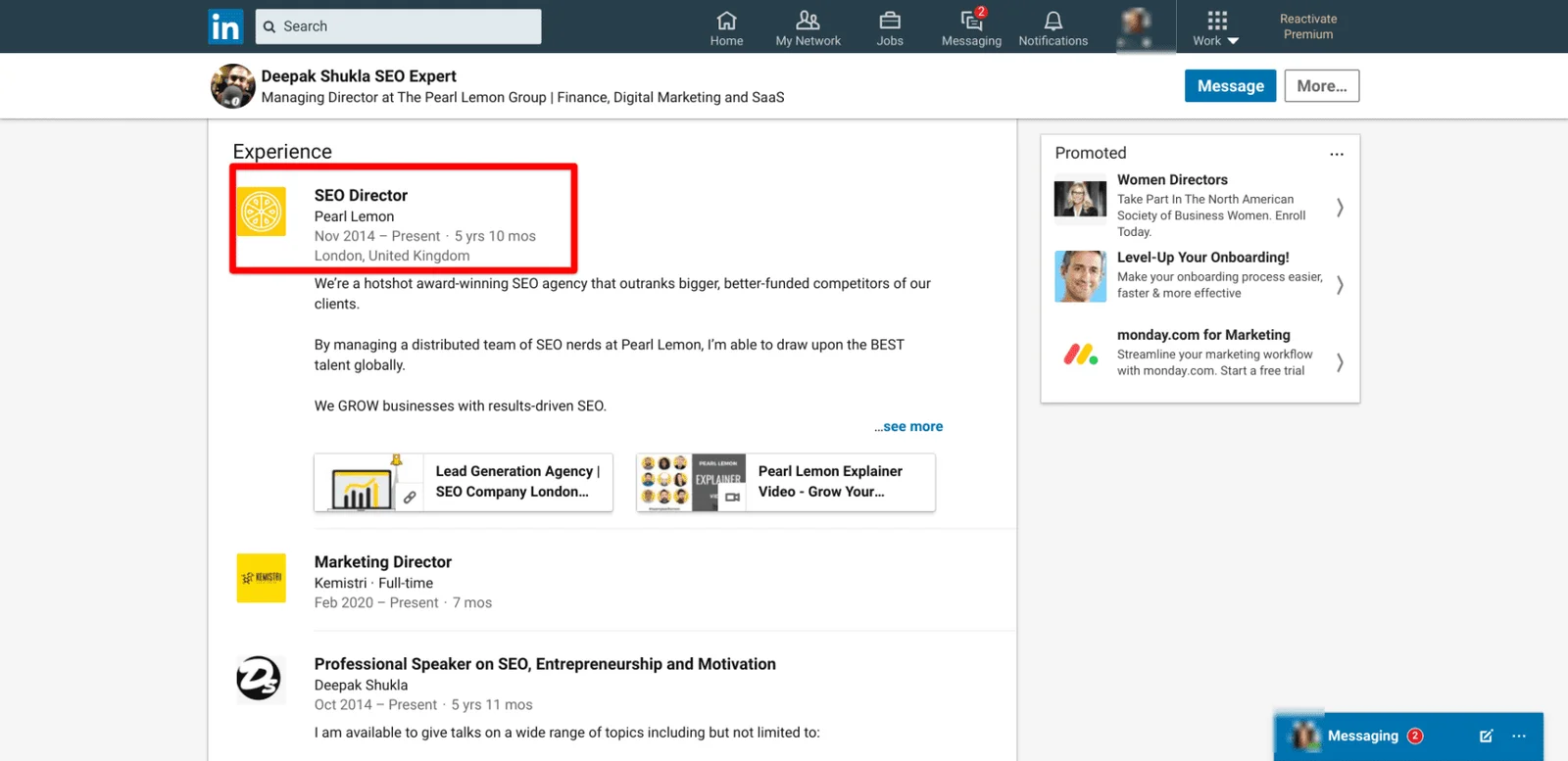Open Lead Generation Agency link card
Viewport: 1568px width, 761px height.
464,482
